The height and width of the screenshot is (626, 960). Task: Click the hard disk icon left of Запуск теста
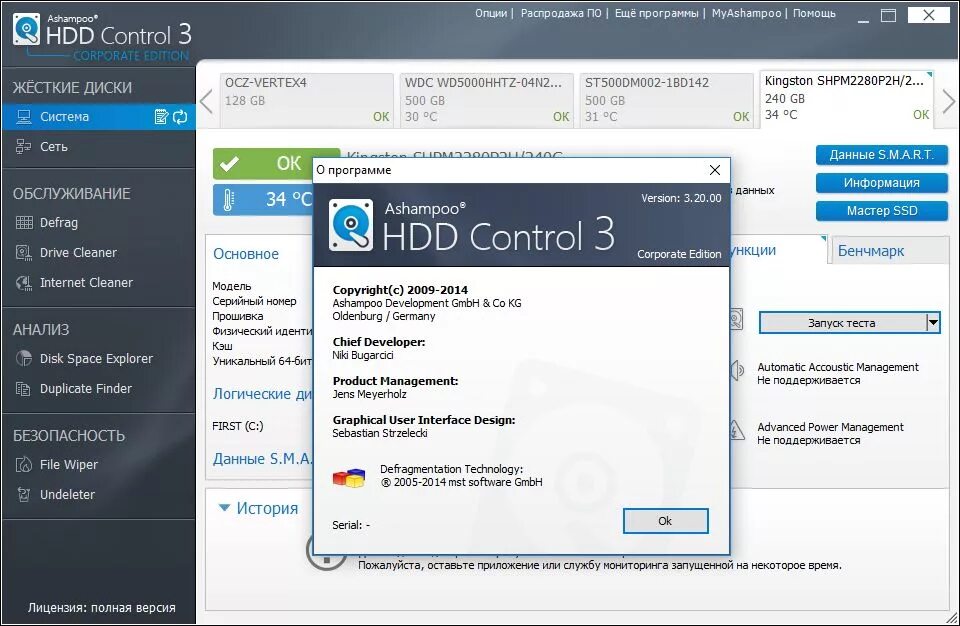[737, 320]
